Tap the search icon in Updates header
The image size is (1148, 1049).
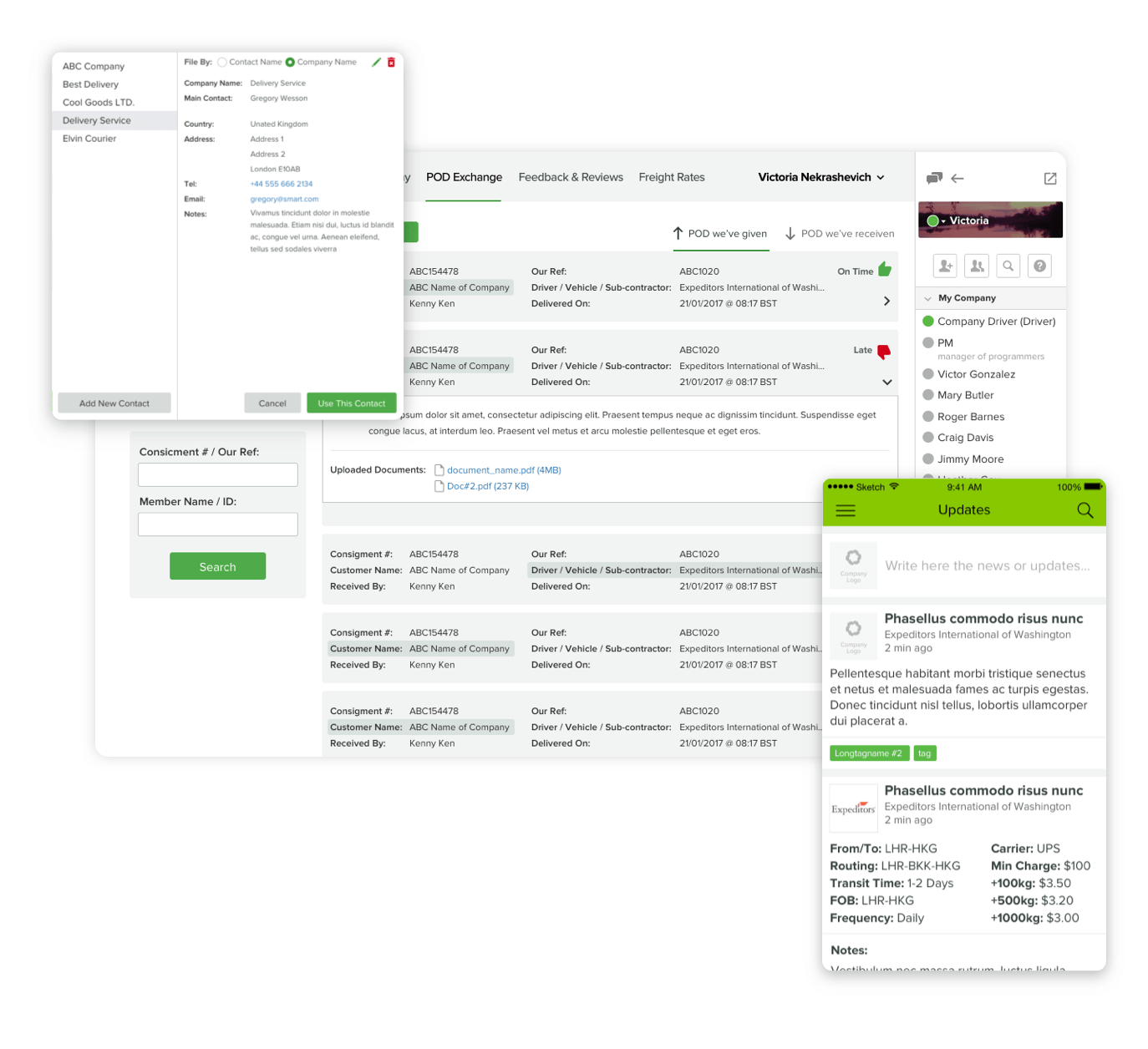[x=1085, y=510]
